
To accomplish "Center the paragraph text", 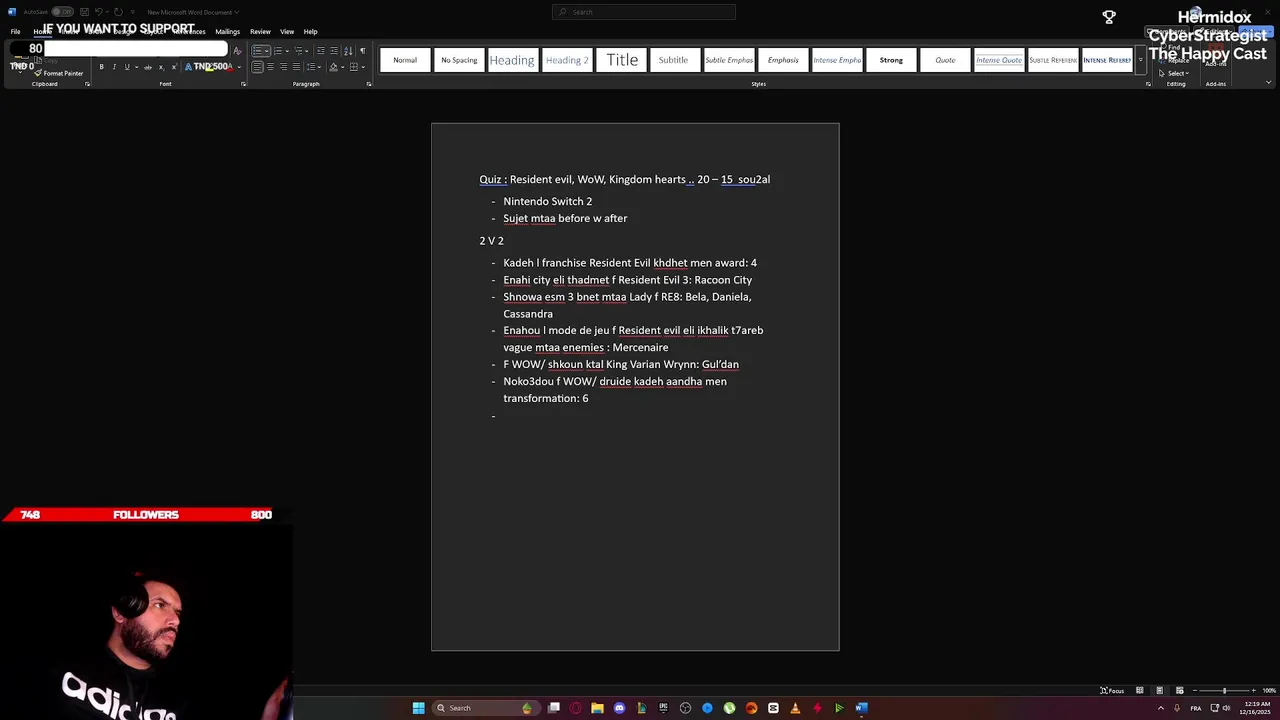I will click(x=270, y=67).
